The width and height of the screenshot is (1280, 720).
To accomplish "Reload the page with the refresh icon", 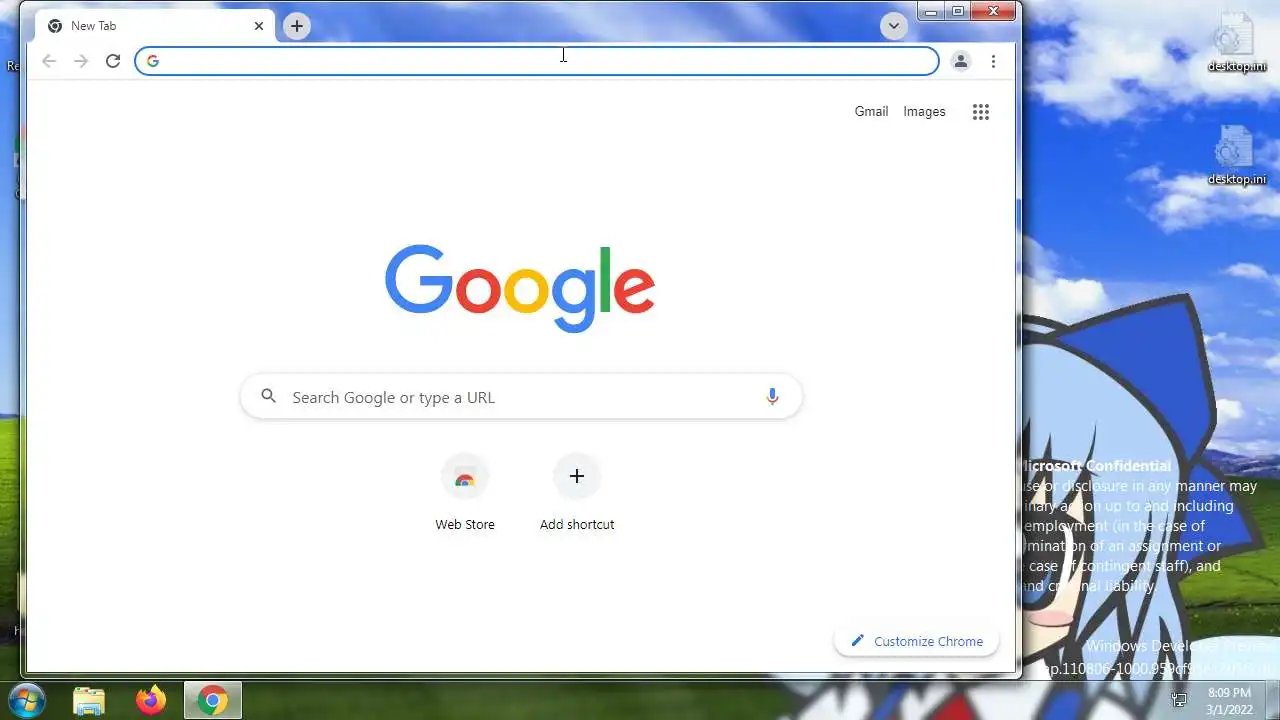I will pos(113,61).
